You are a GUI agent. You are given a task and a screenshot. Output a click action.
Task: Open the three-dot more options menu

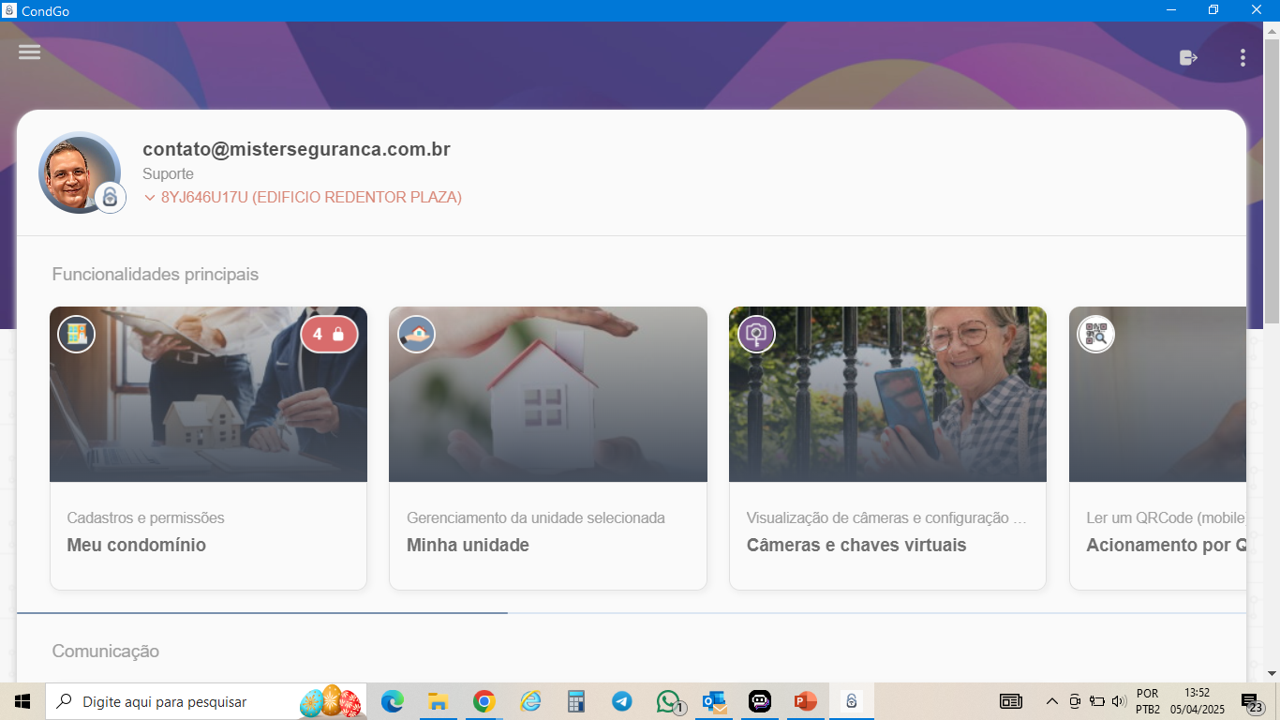tap(1242, 58)
